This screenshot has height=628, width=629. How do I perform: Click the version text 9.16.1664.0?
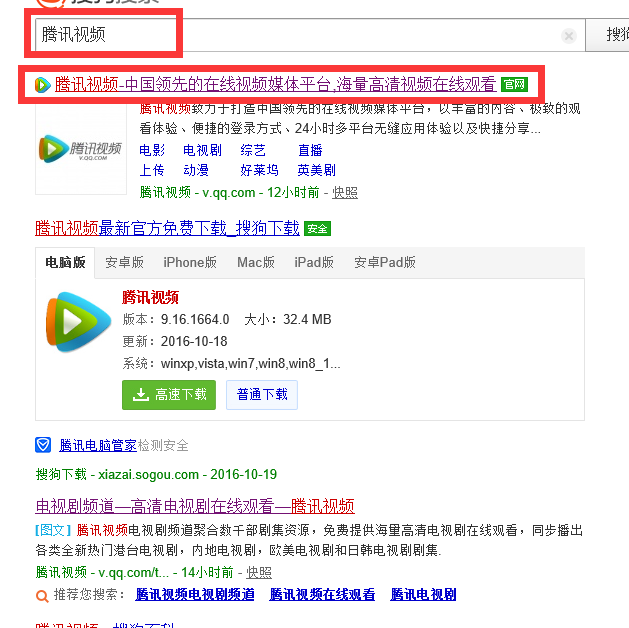[x=195, y=320]
